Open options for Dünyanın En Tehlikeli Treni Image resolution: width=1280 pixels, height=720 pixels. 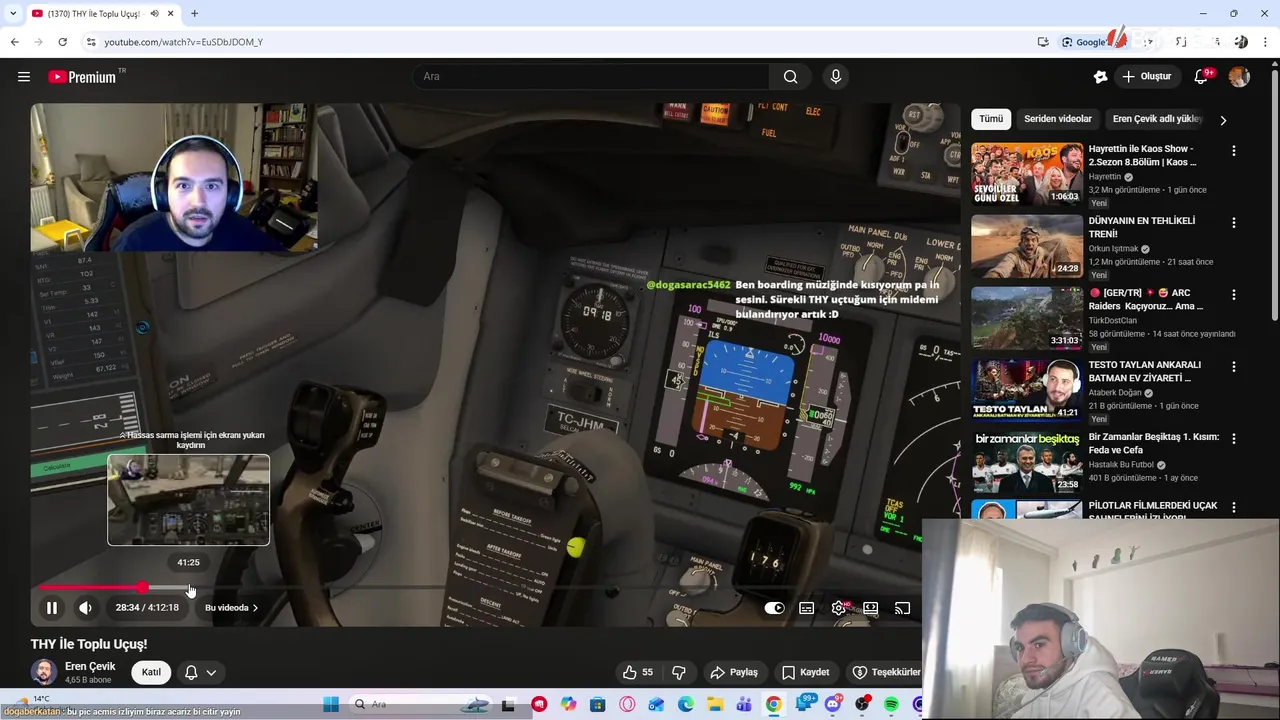[x=1233, y=223]
